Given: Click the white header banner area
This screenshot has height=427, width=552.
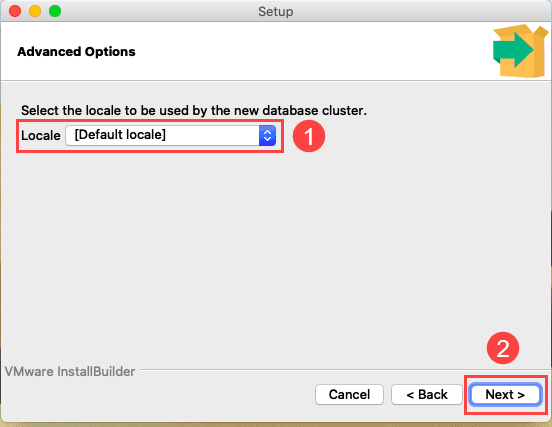Looking at the screenshot, I should tap(276, 51).
